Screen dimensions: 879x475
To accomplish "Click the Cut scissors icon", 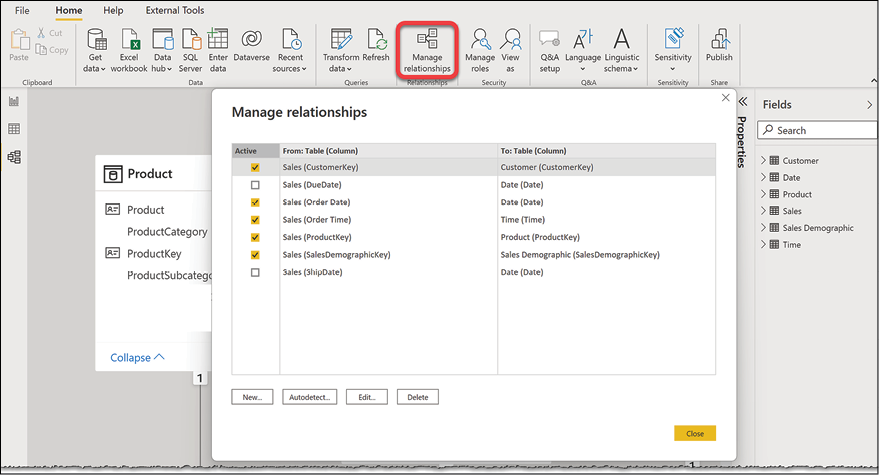I will tap(41, 33).
